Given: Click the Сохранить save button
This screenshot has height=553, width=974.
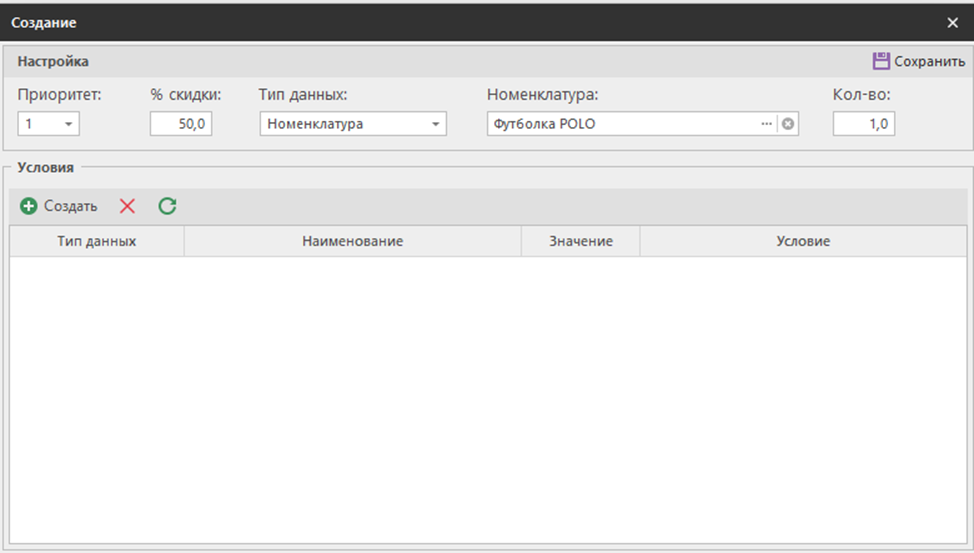Looking at the screenshot, I should 918,62.
